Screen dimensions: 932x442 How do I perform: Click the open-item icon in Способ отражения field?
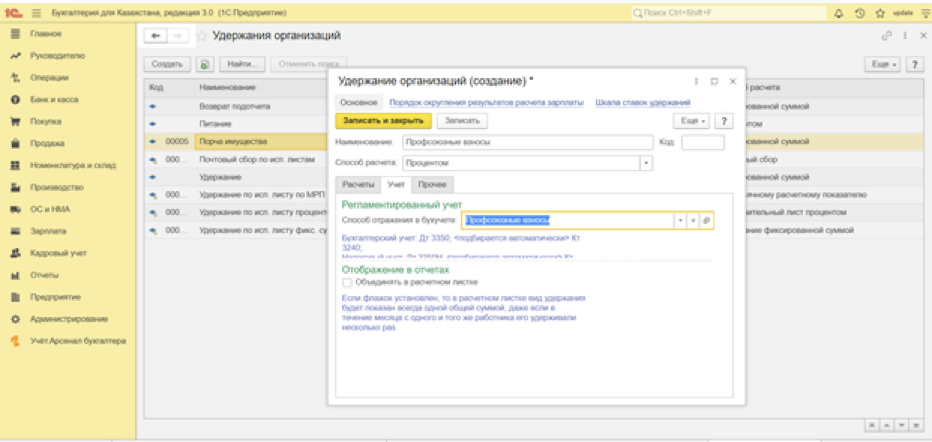click(x=706, y=220)
